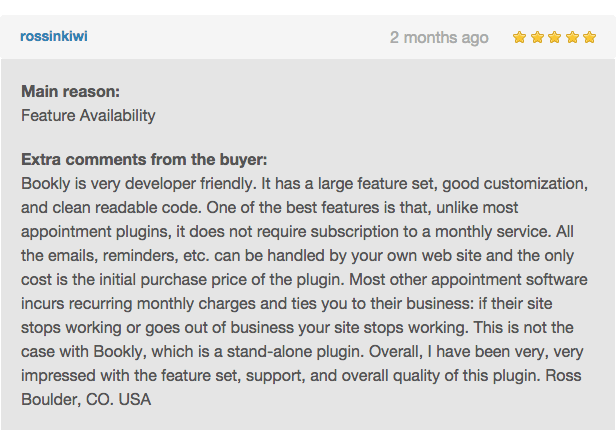
Task: Click the 'clean readable code' phrase
Action: point(127,207)
